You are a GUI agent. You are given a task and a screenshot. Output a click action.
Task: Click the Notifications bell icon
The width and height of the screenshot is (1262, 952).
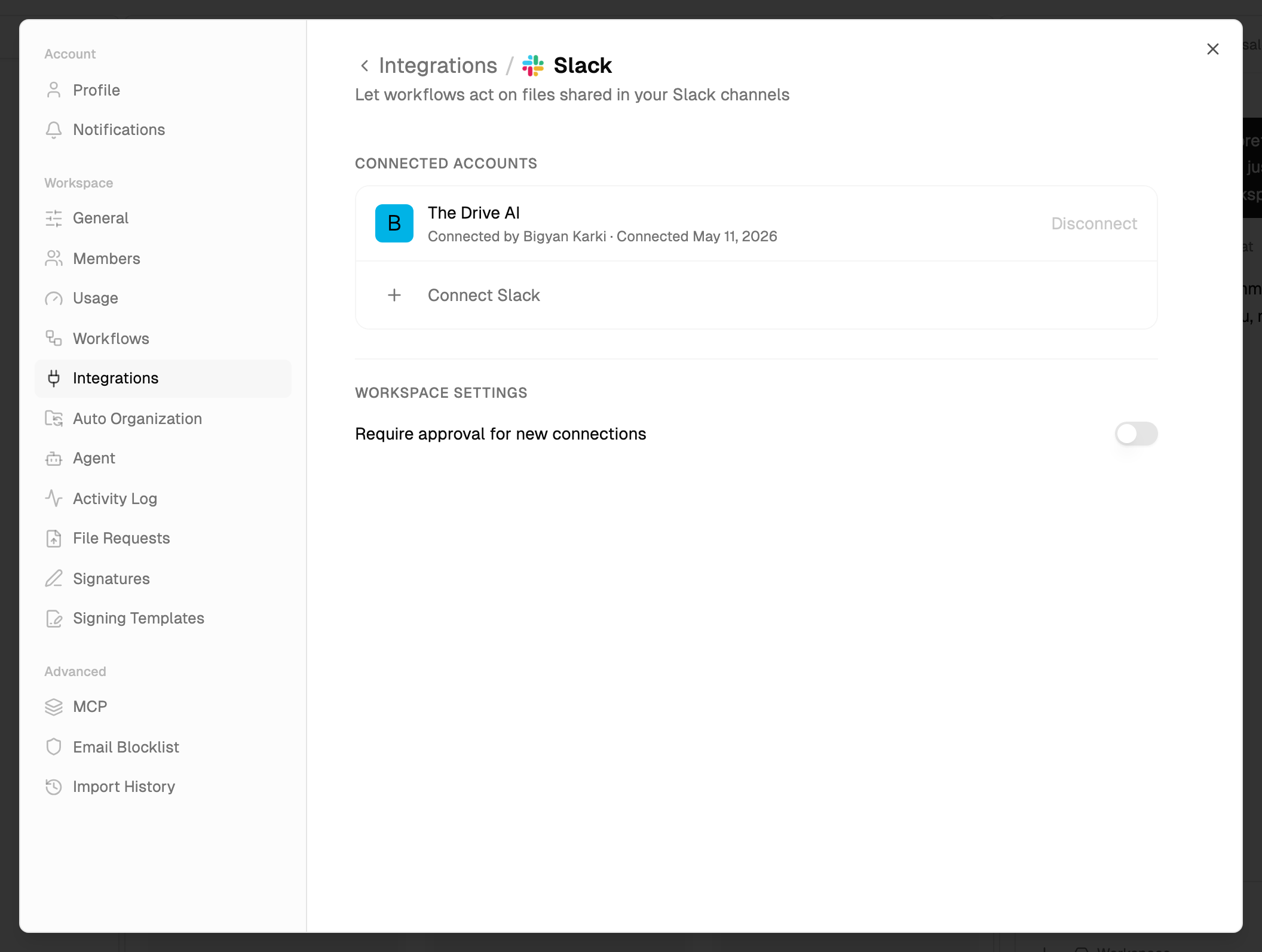[54, 130]
